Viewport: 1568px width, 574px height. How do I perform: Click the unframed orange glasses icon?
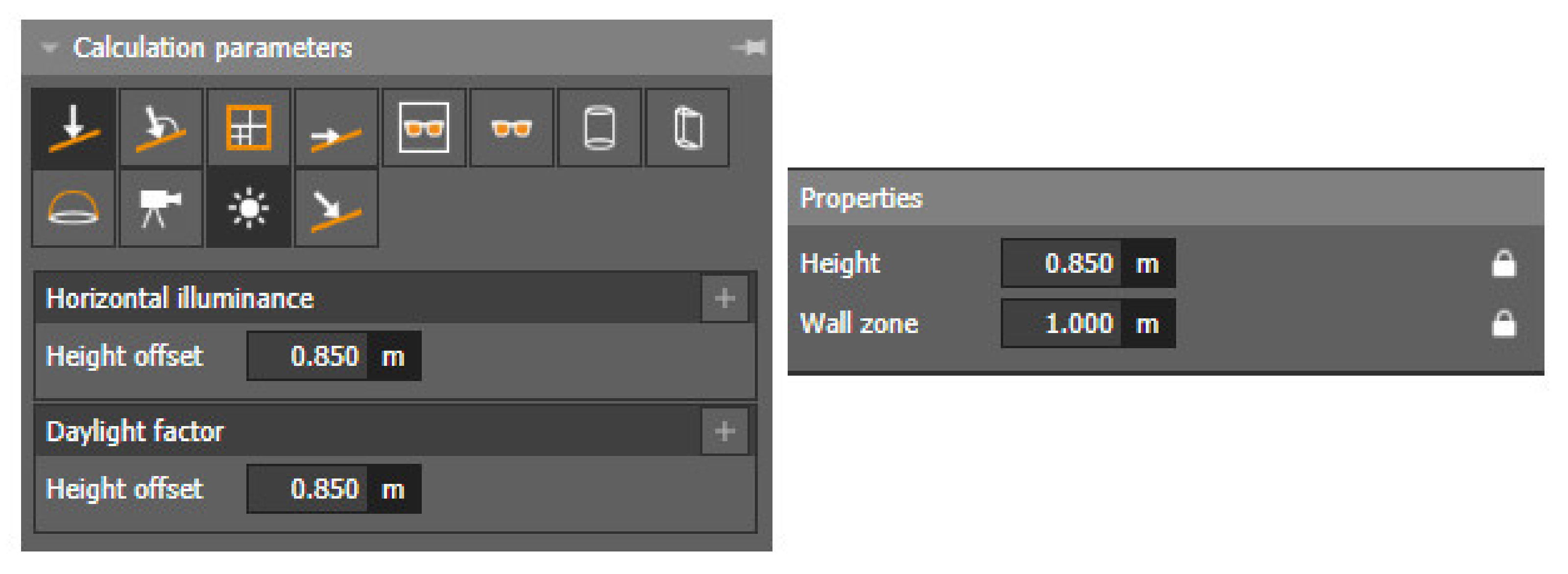[x=511, y=128]
